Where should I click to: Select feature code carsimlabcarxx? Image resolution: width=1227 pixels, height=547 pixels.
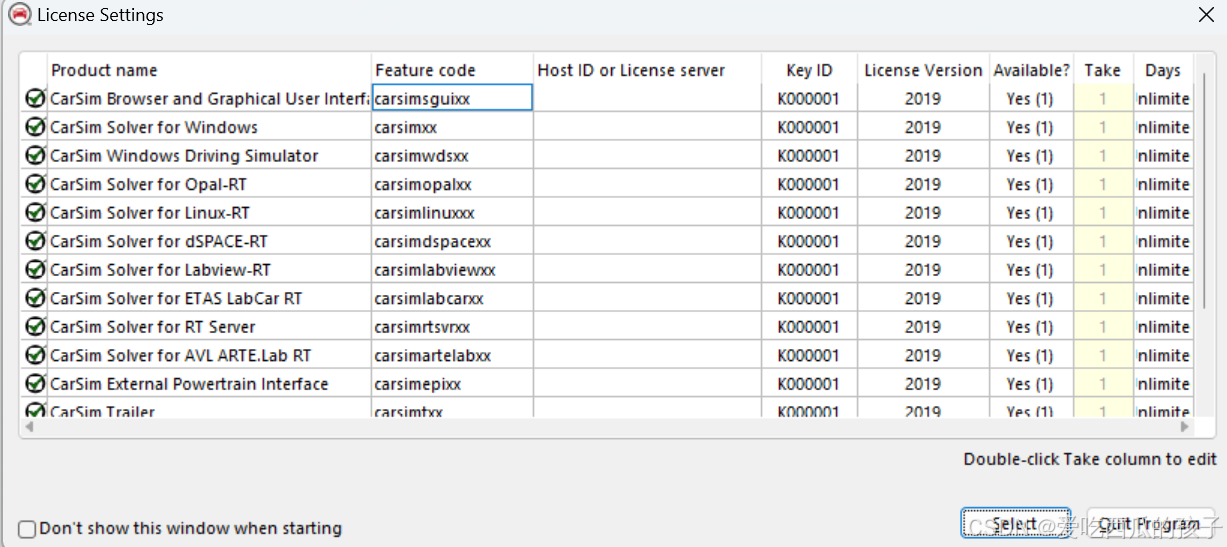429,298
